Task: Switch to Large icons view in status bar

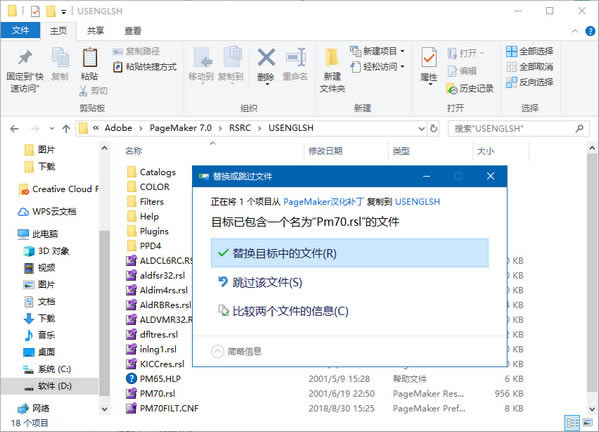Action: pyautogui.click(x=588, y=423)
